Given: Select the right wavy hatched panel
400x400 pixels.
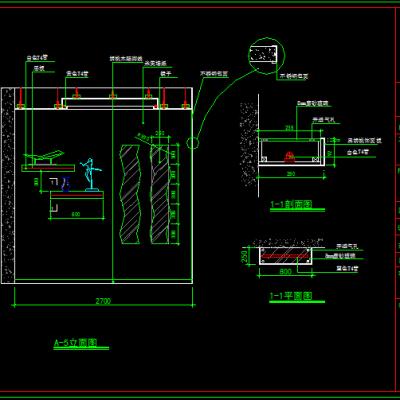Looking at the screenshot, I should 160,194.
